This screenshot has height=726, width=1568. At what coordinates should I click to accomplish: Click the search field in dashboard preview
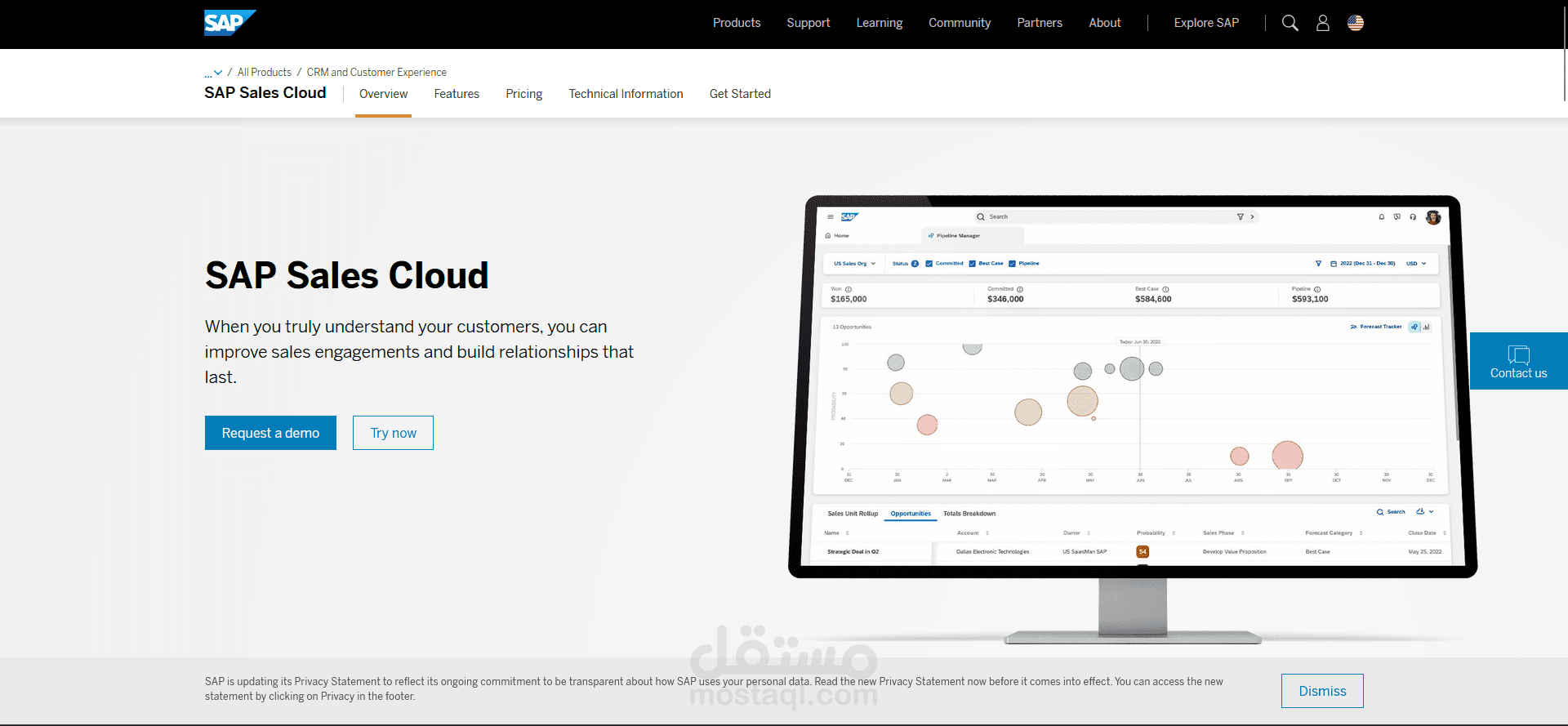[1116, 217]
